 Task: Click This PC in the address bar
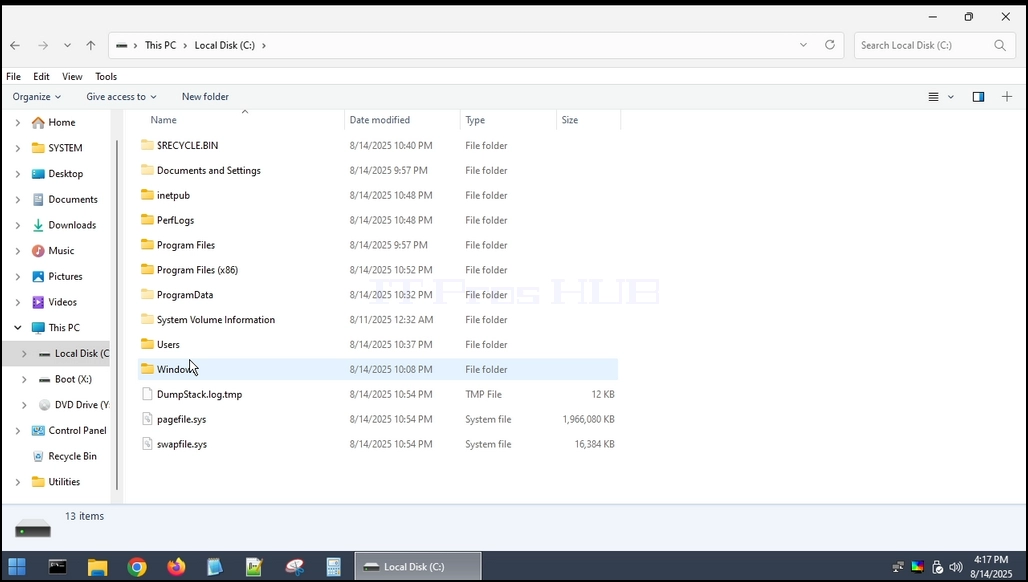(161, 45)
